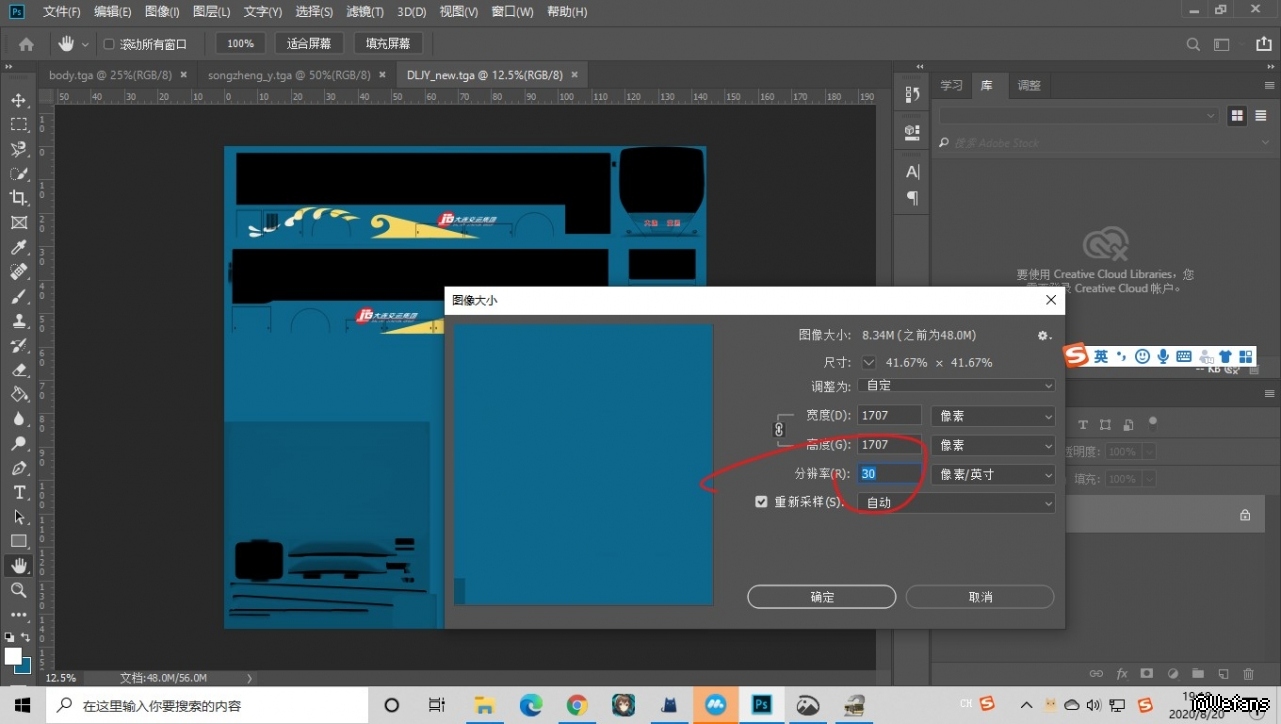This screenshot has width=1281, height=724.
Task: Select the Brush tool
Action: click(x=19, y=296)
